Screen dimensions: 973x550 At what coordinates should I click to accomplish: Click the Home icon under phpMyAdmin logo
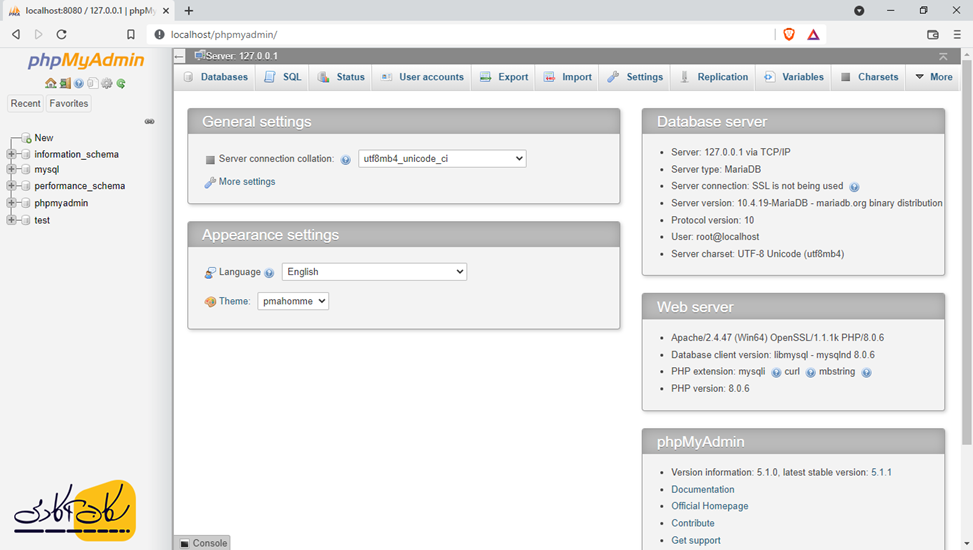point(50,83)
